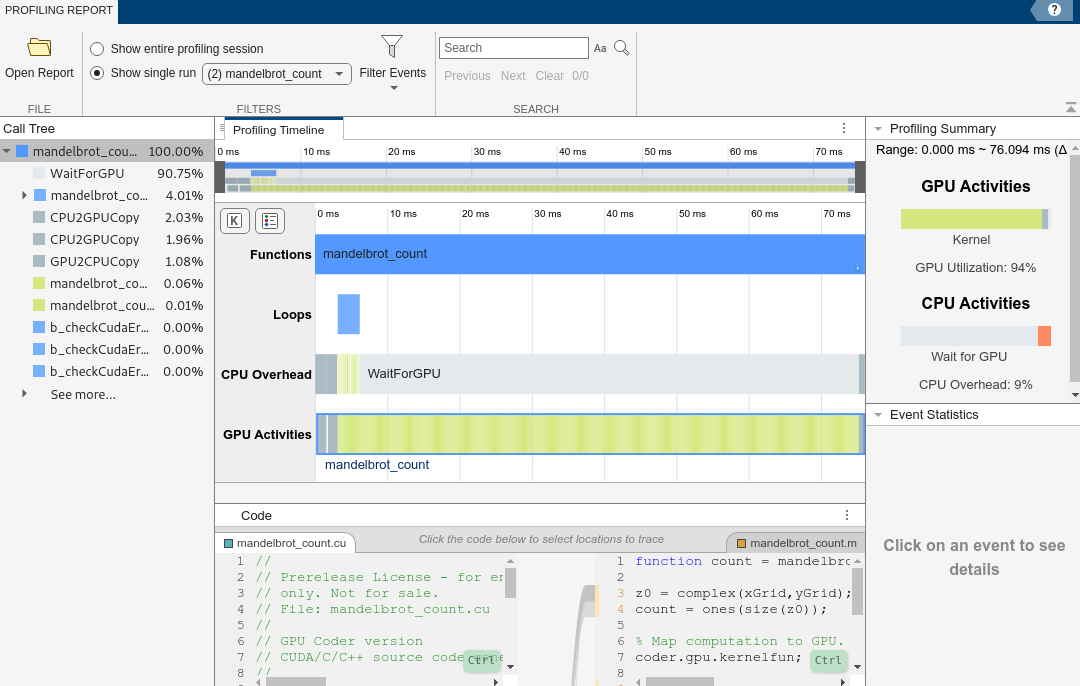Image resolution: width=1080 pixels, height=686 pixels.
Task: Click the search magnifier icon
Action: point(621,48)
